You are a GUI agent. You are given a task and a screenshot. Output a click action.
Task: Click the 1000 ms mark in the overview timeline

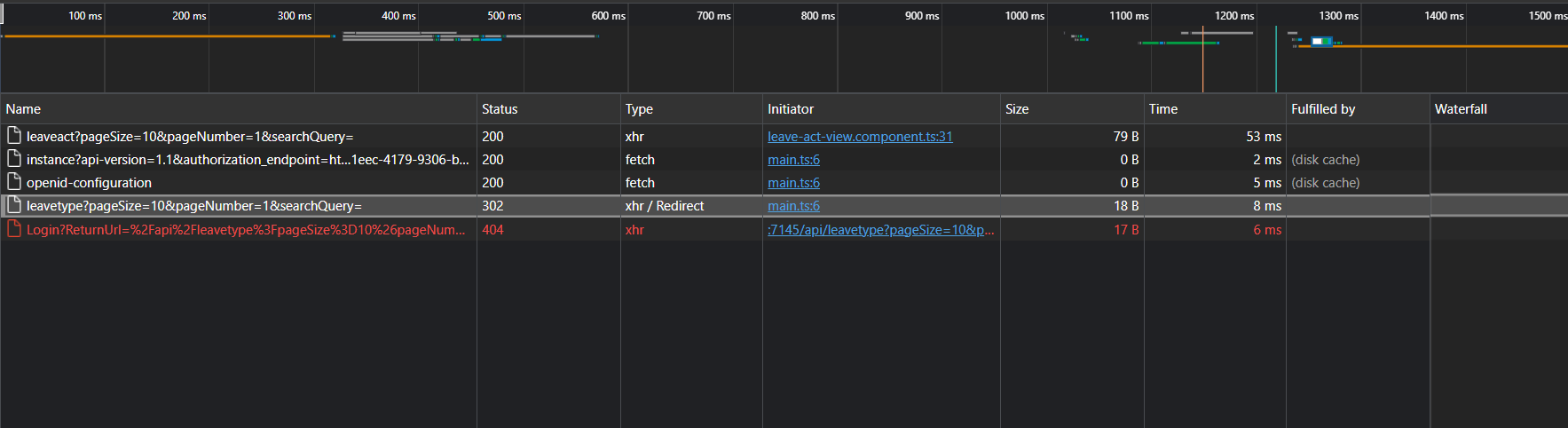pyautogui.click(x=1024, y=16)
